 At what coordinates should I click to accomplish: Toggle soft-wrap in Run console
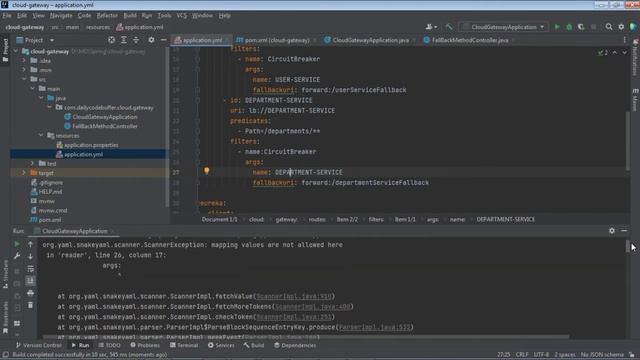[30, 269]
